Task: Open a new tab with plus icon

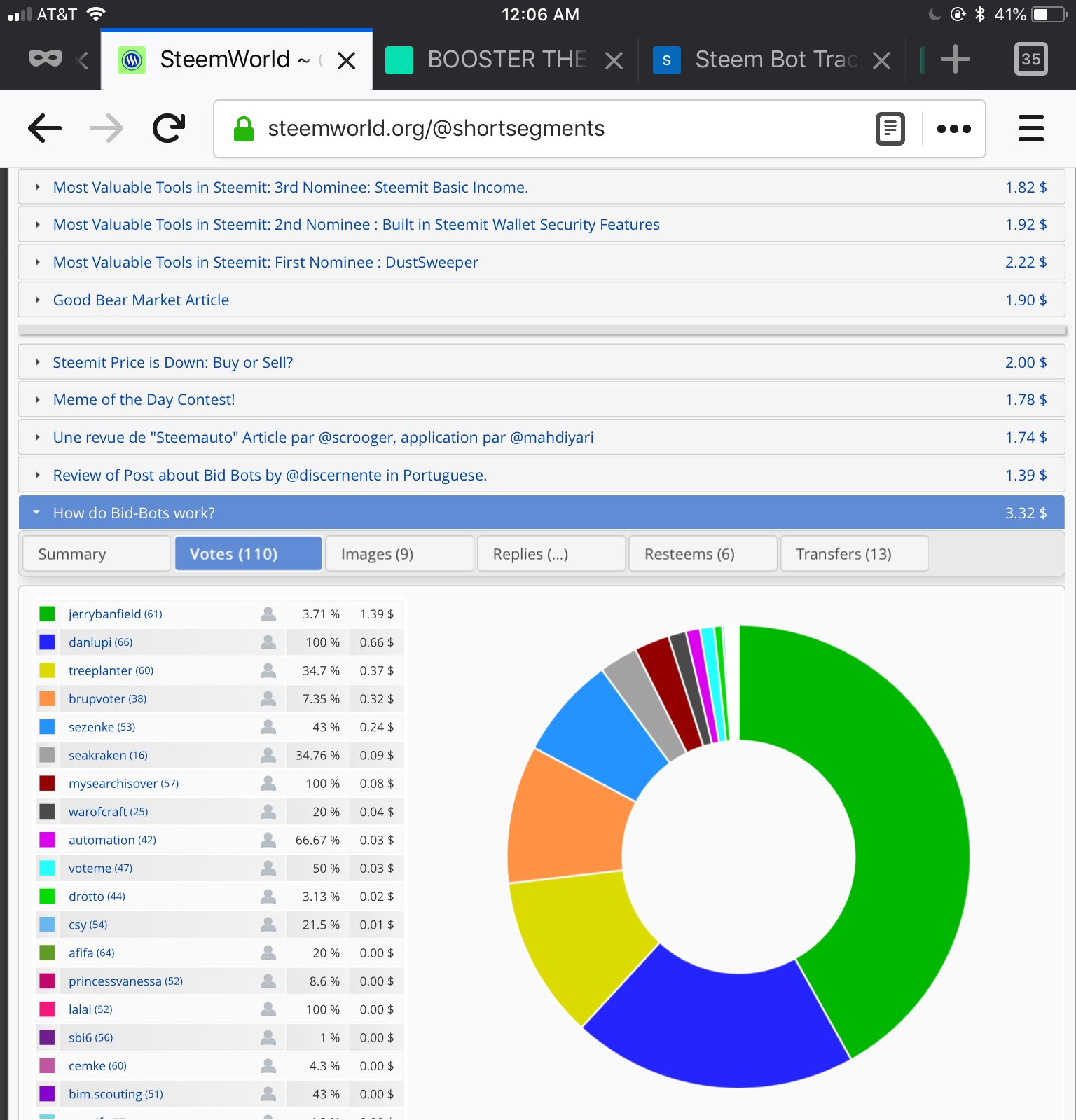Action: pyautogui.click(x=955, y=59)
